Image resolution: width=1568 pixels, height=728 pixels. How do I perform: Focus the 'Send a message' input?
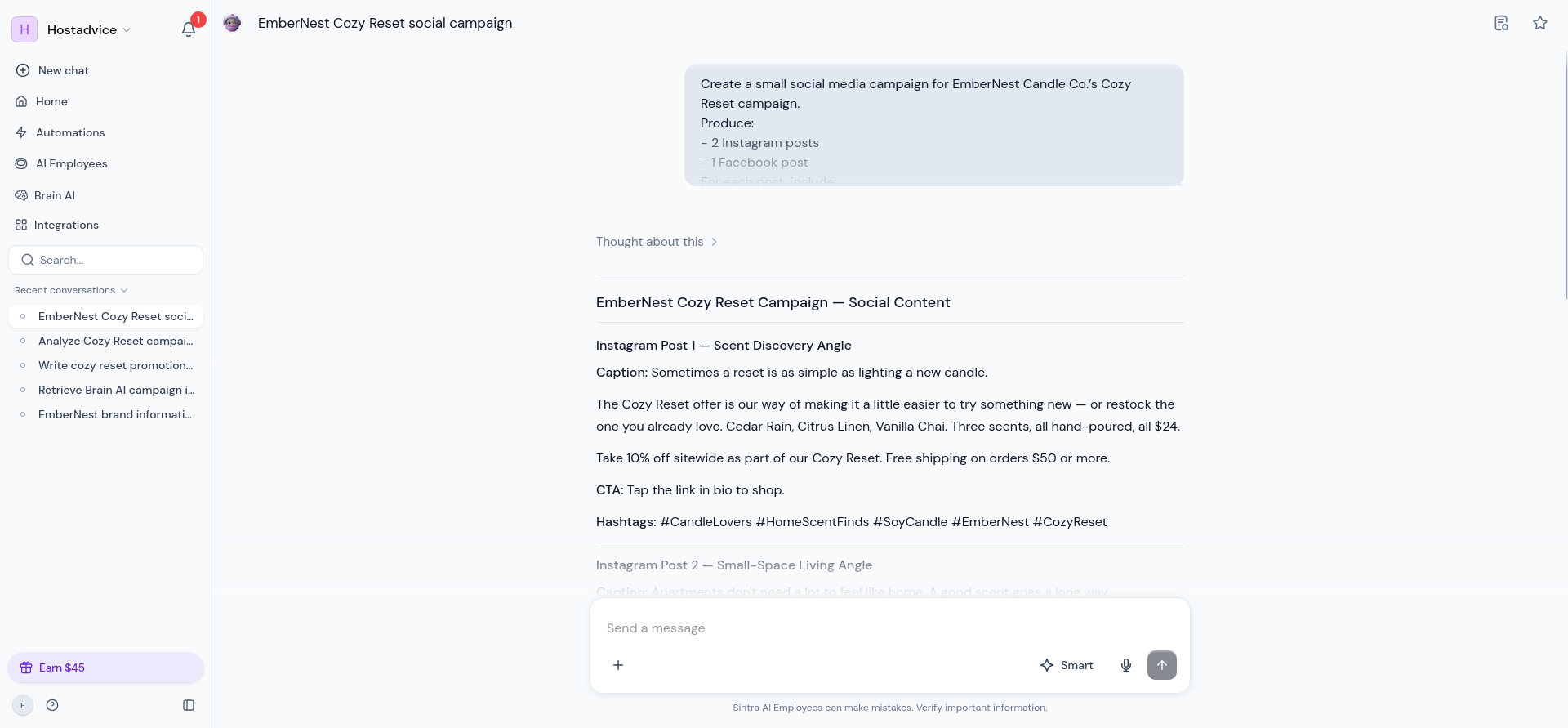pyautogui.click(x=890, y=628)
